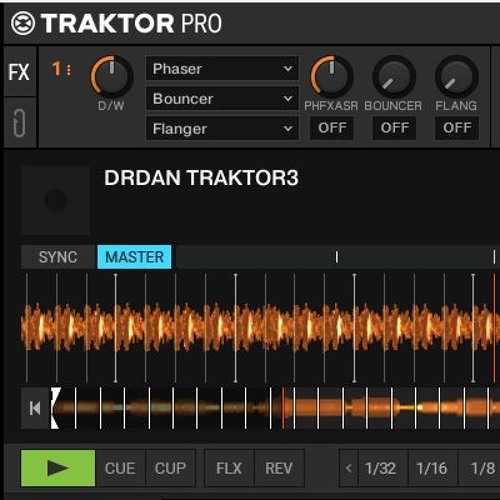This screenshot has height=500, width=500.
Task: Adjust the FLANG effect knob
Action: [x=457, y=76]
